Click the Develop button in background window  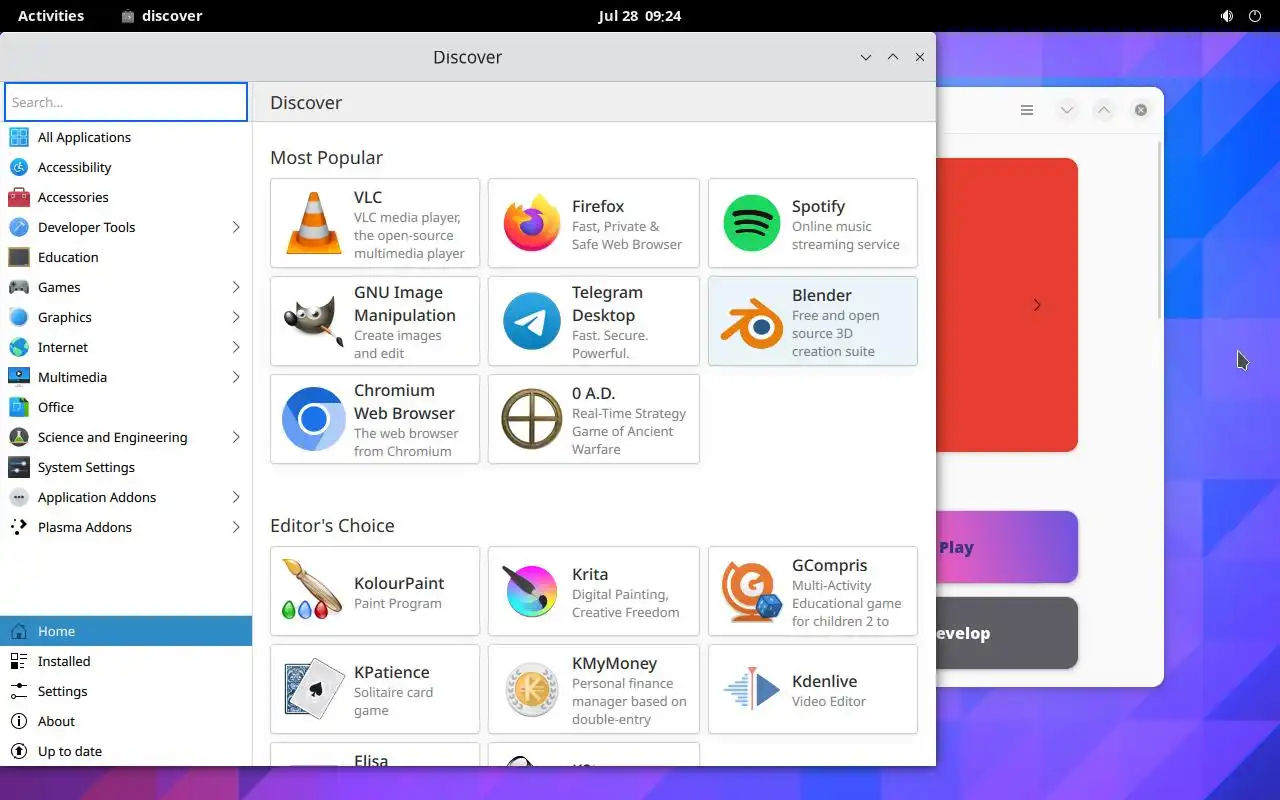coord(1007,633)
